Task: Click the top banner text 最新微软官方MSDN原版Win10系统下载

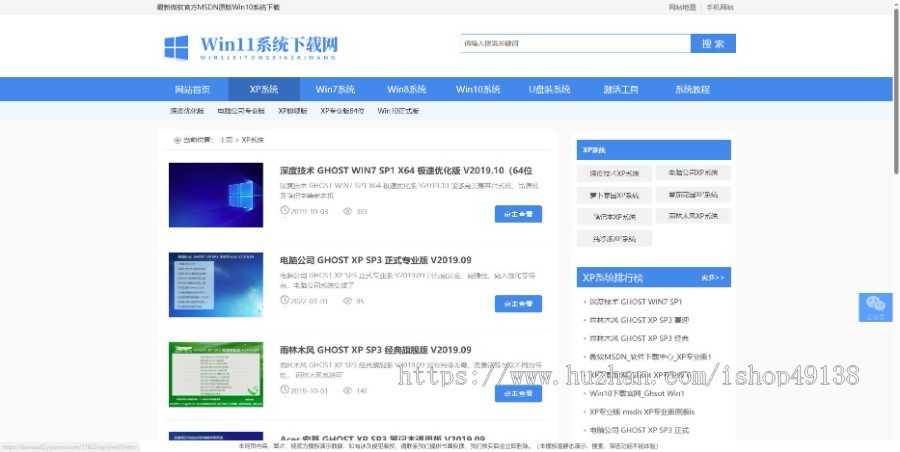Action: tap(218, 7)
